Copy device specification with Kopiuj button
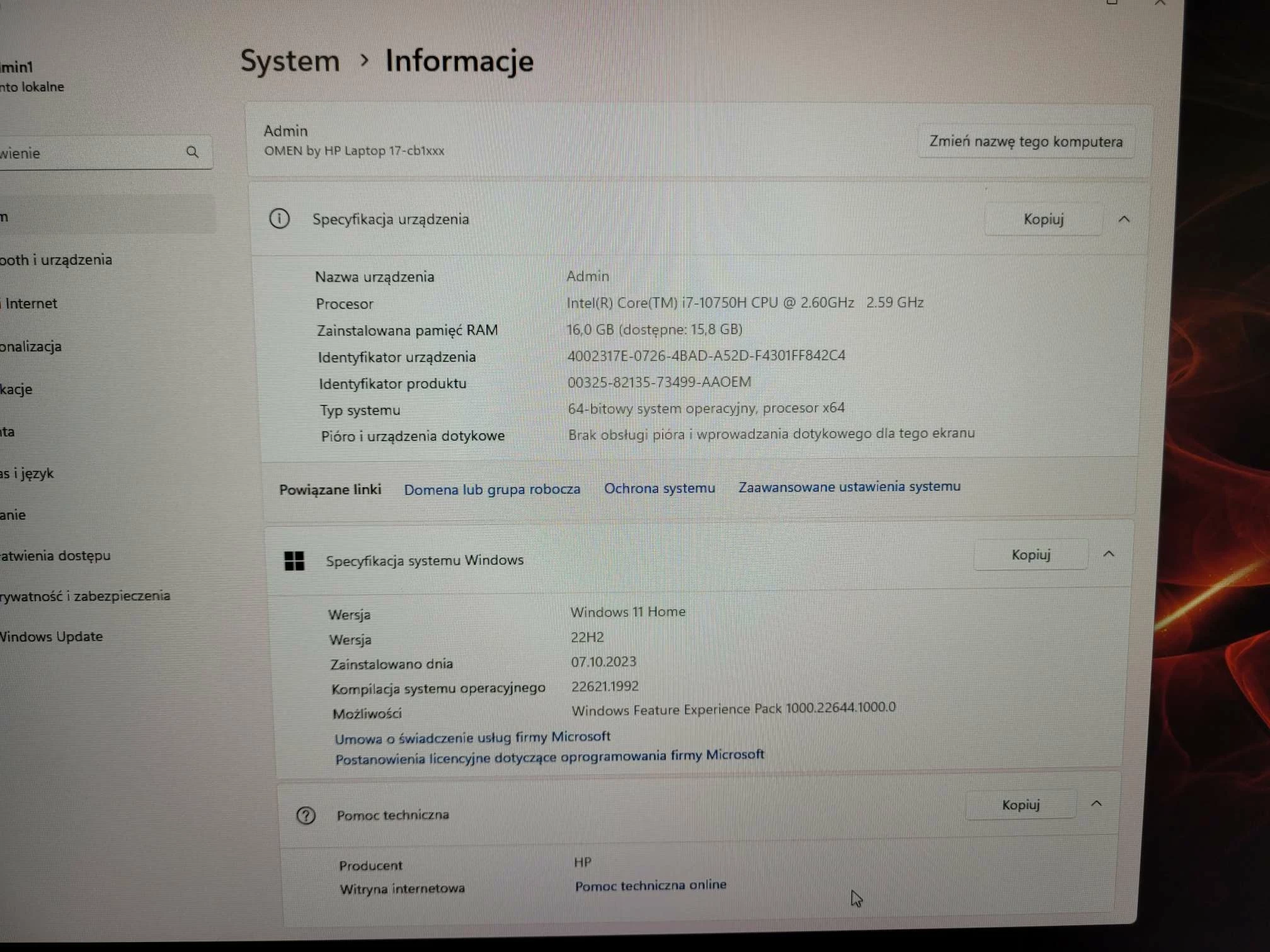Image resolution: width=1270 pixels, height=952 pixels. tap(1043, 219)
